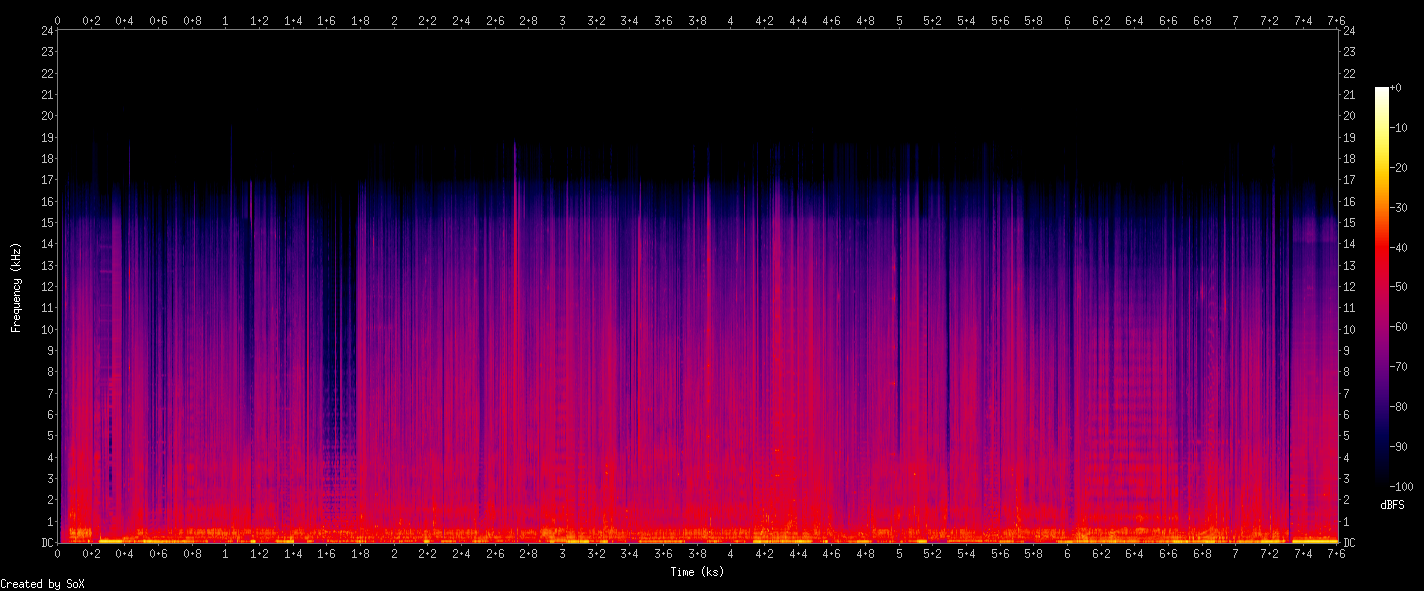This screenshot has width=1424, height=591.
Task: Click the 6 tick on the bottom time axis
Action: (x=1067, y=553)
